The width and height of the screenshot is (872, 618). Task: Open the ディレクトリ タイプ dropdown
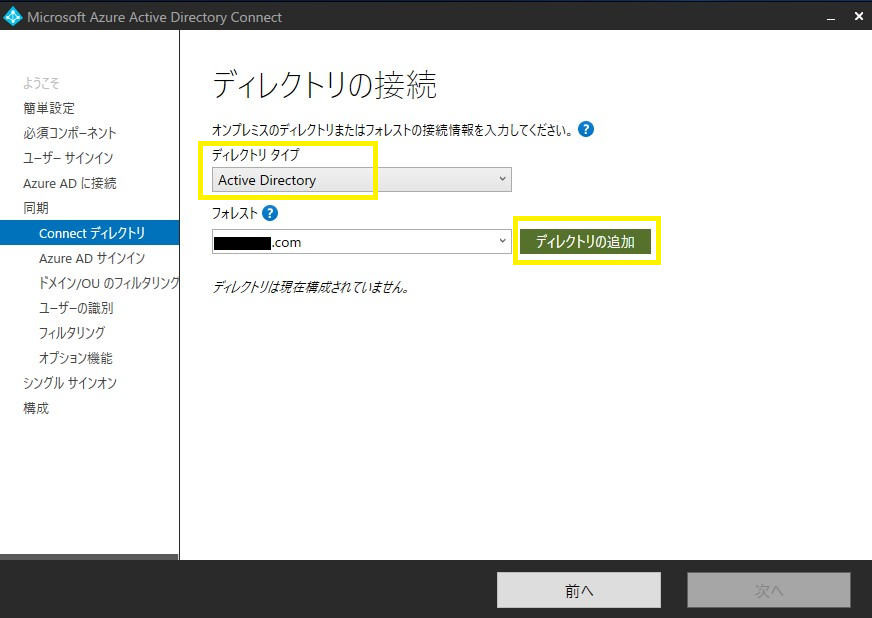pyautogui.click(x=361, y=180)
